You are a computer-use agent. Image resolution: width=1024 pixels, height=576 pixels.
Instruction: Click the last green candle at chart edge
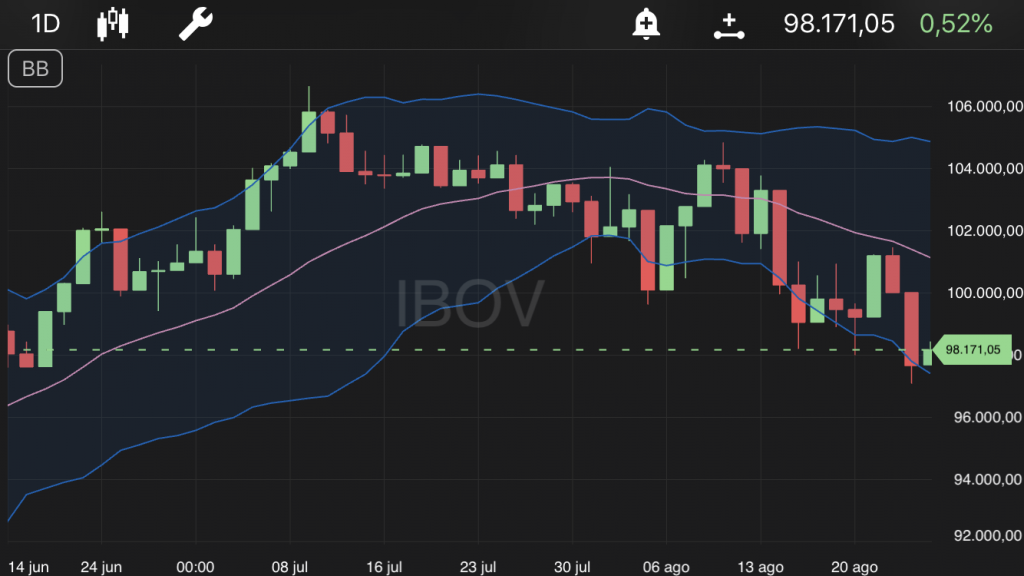tap(927, 357)
